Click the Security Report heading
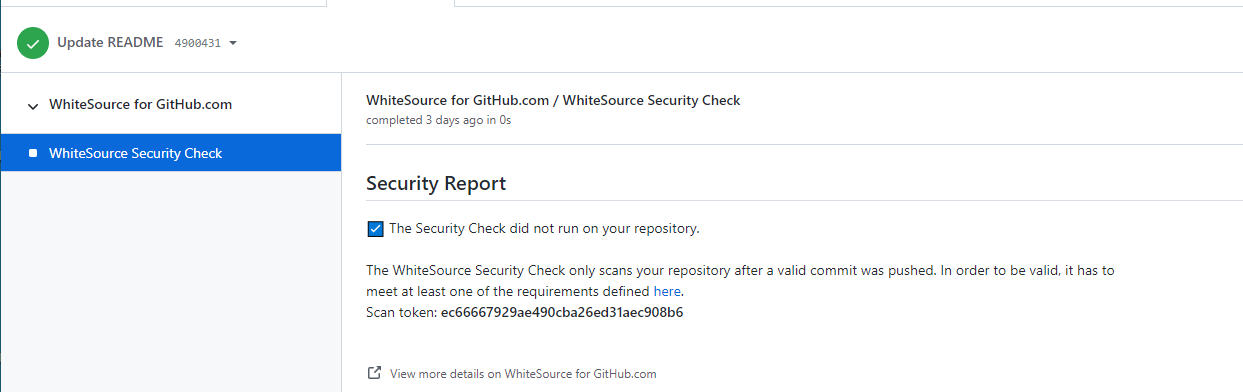 tap(436, 183)
